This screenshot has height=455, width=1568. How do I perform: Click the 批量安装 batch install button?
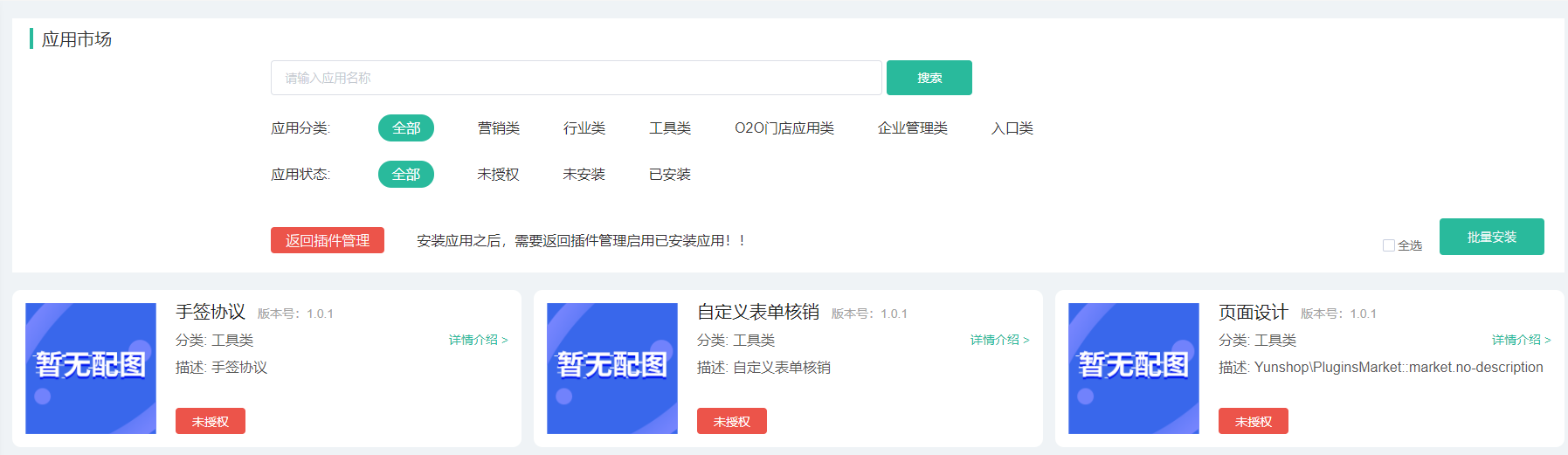(1491, 237)
